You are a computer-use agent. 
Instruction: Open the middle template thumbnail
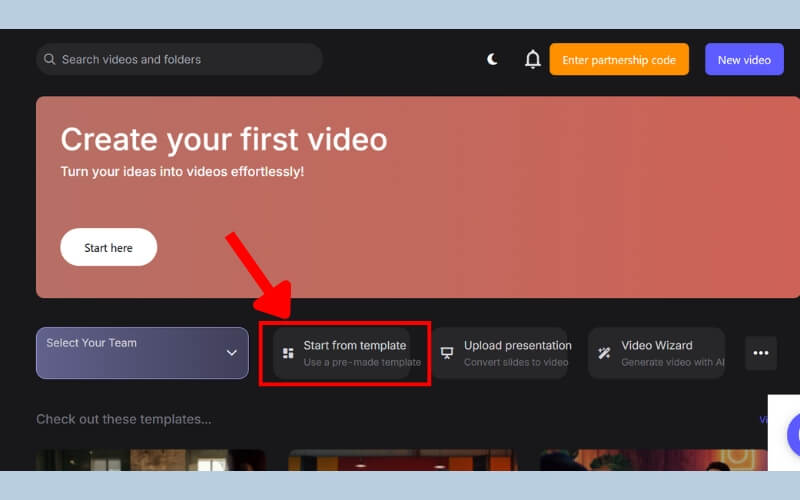pyautogui.click(x=402, y=459)
